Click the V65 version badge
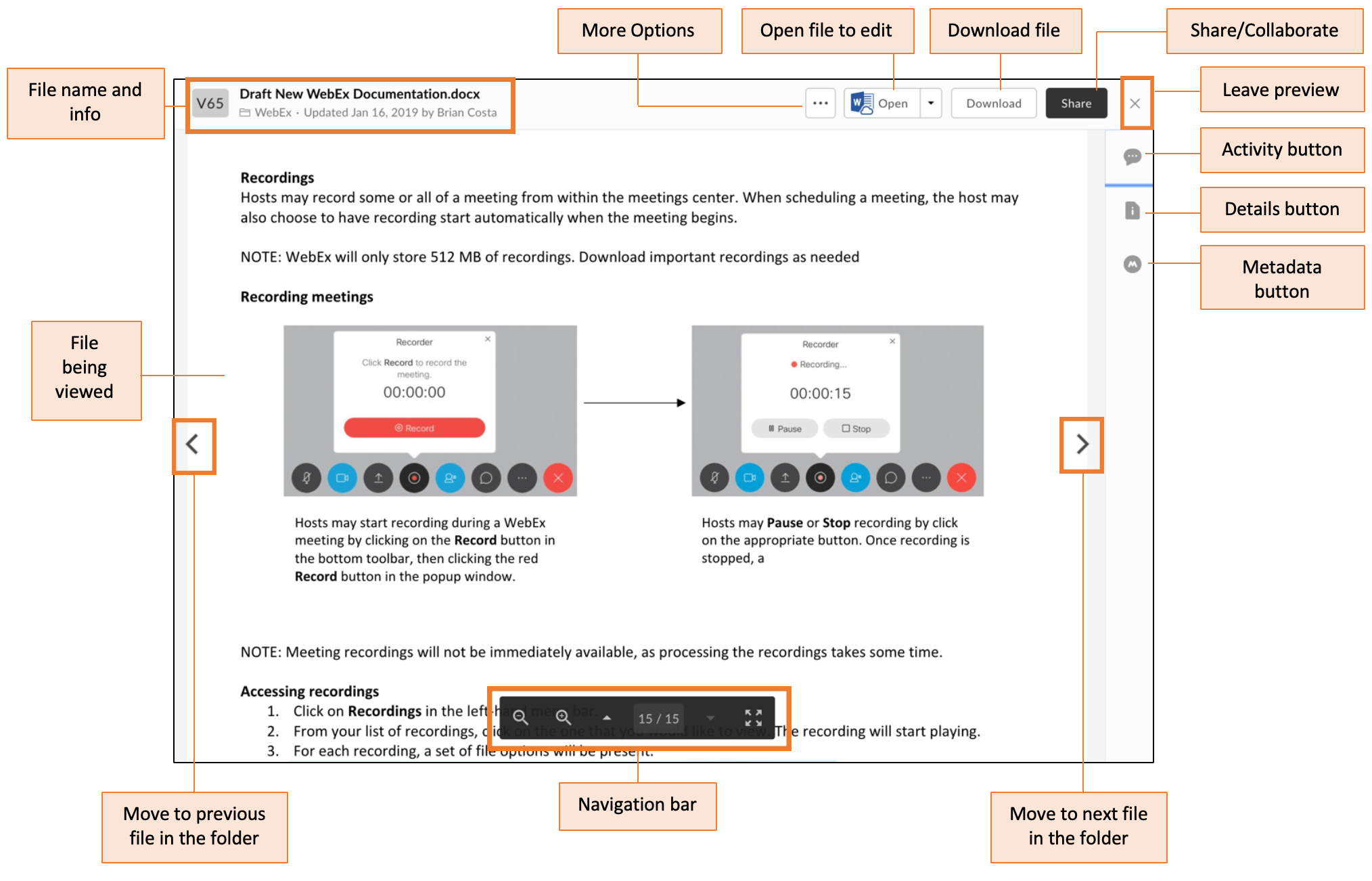 point(210,104)
